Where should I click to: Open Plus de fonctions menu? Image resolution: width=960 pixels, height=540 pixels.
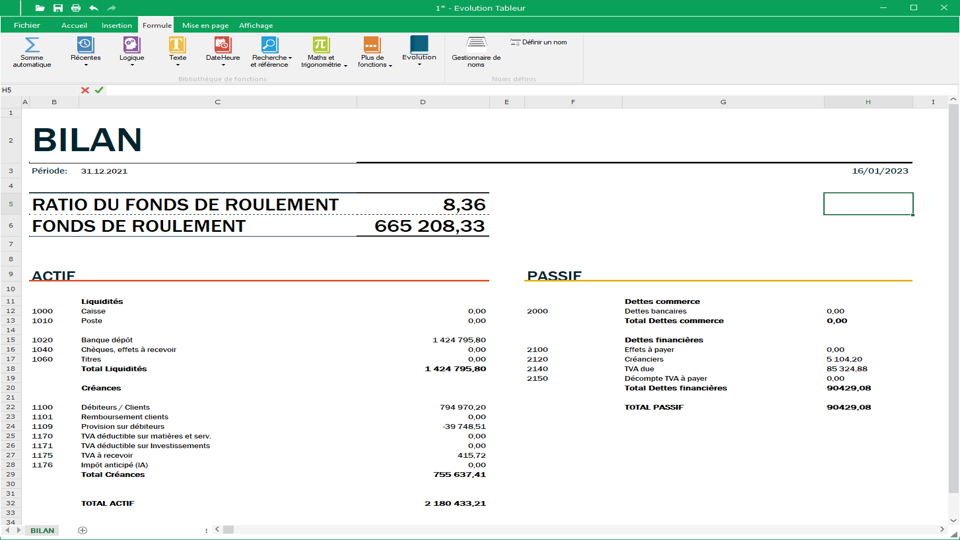pyautogui.click(x=373, y=52)
